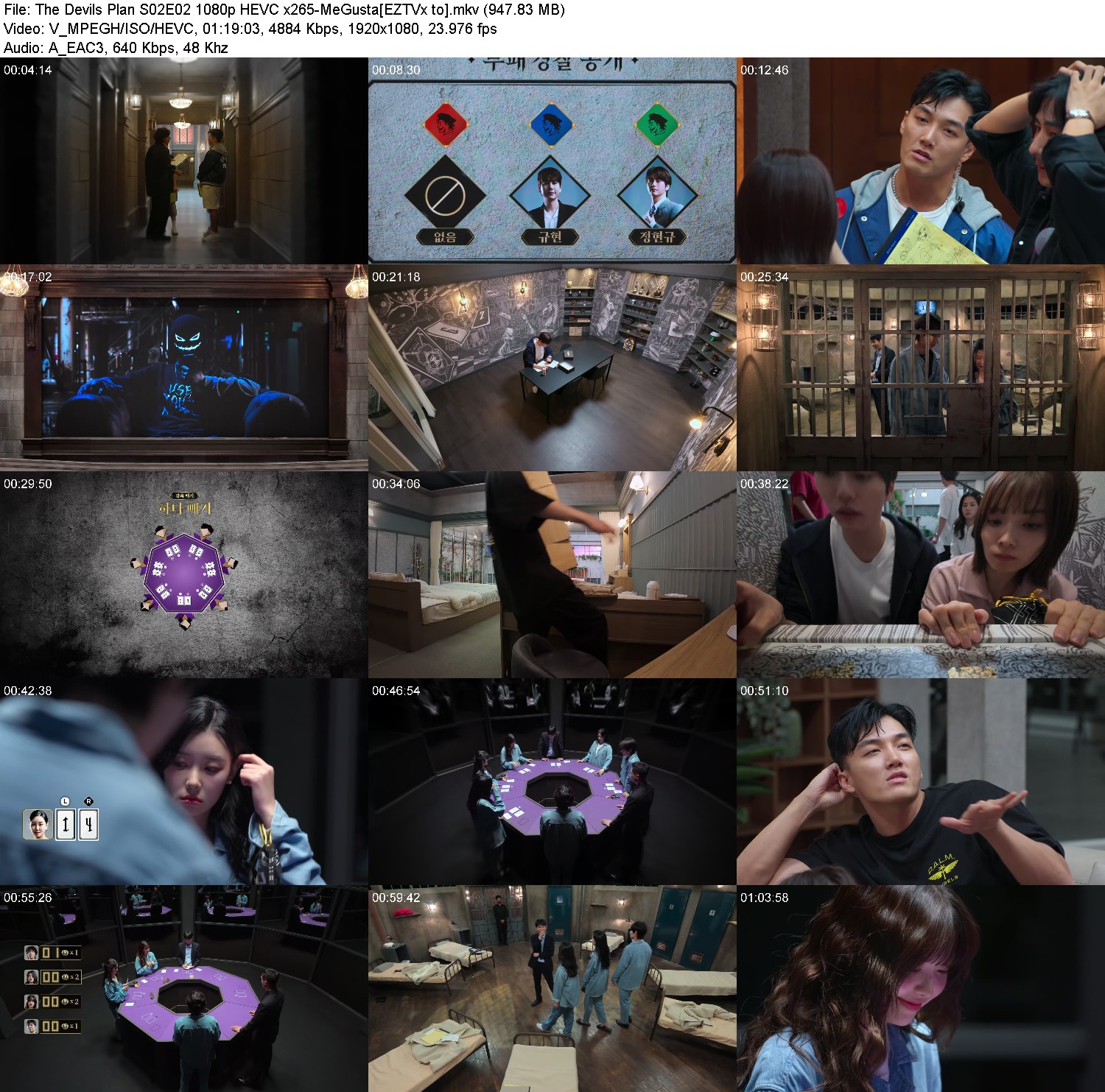
Task: Pick the thumbnail timestamped 00:42:38
Action: [184, 781]
